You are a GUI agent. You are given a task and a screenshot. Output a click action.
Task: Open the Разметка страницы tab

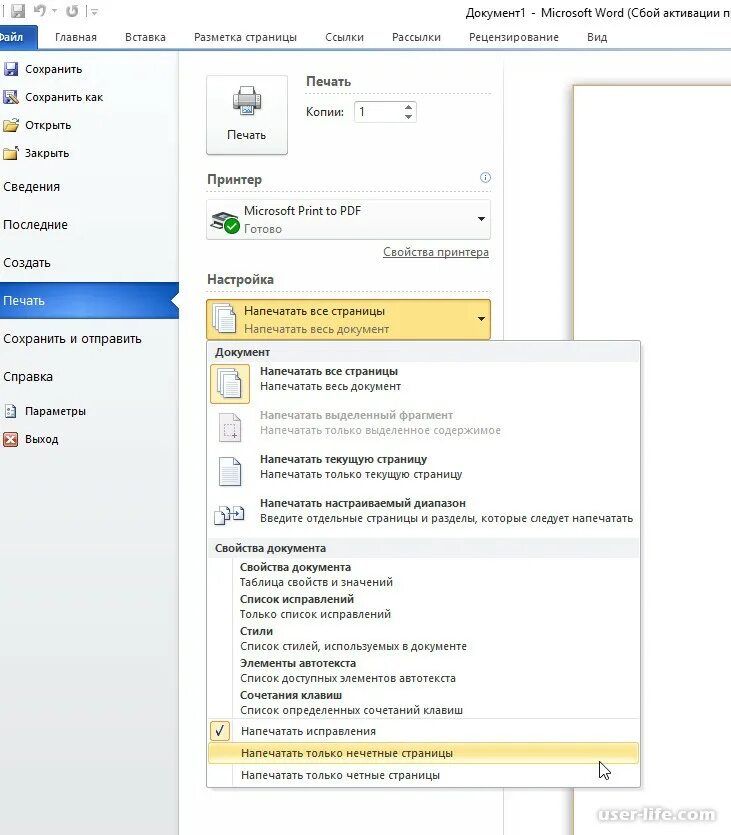[245, 37]
